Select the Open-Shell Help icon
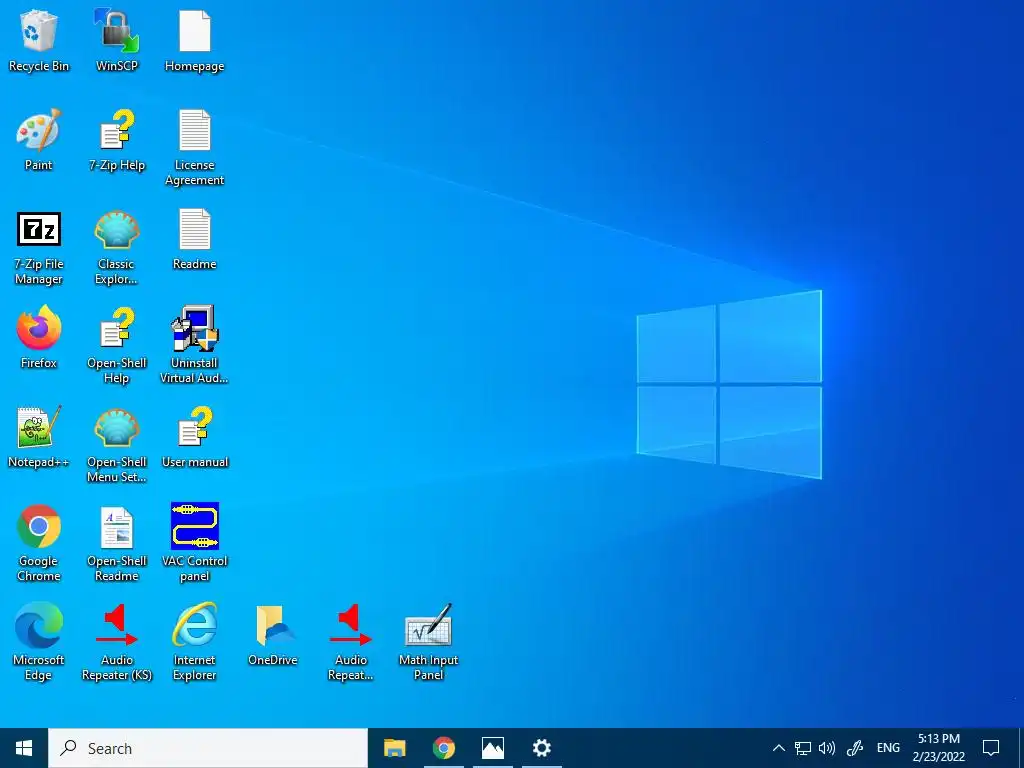Screen dimensions: 1024x768 [117, 345]
